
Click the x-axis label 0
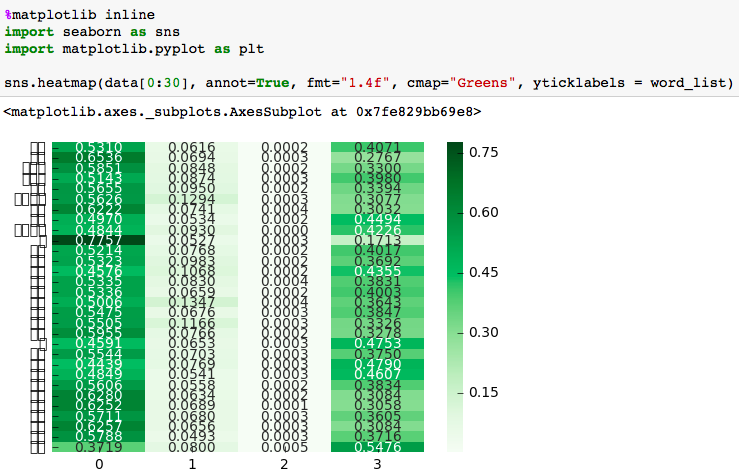[98, 465]
